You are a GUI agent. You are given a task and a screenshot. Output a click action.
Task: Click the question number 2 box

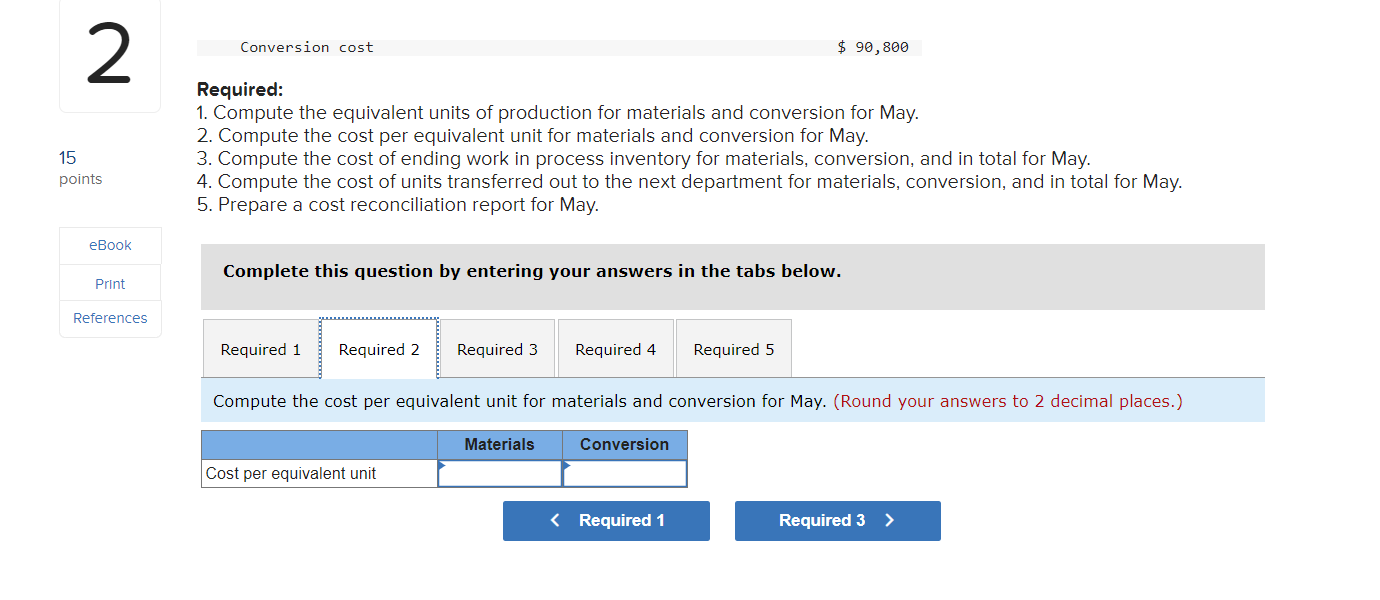click(109, 57)
